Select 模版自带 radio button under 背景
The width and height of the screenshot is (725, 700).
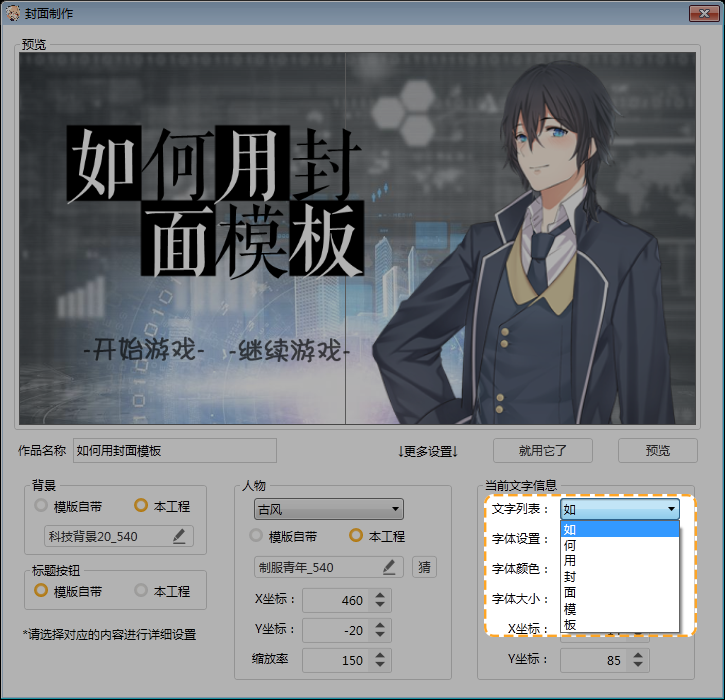pyautogui.click(x=41, y=506)
